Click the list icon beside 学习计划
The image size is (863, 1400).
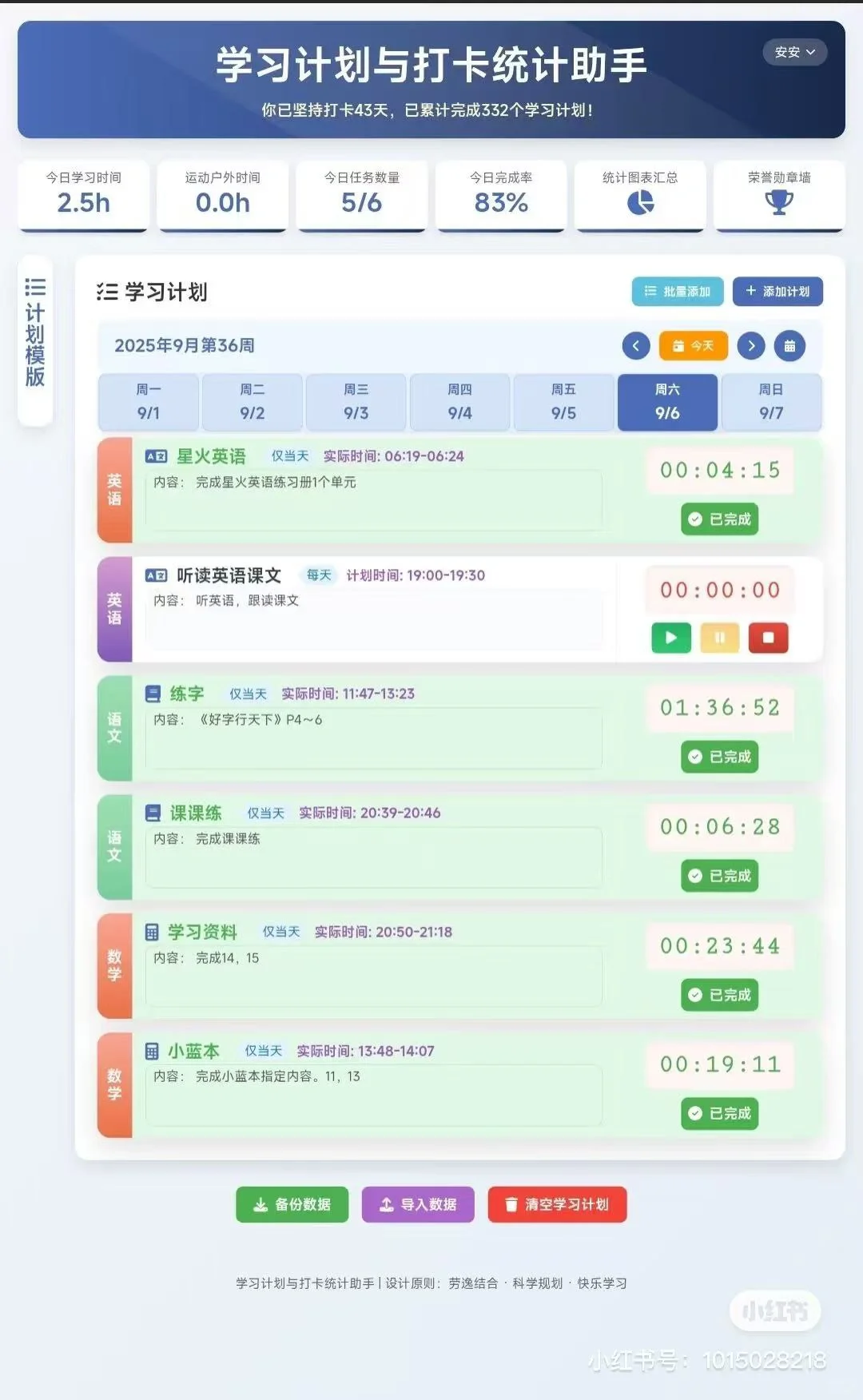107,292
